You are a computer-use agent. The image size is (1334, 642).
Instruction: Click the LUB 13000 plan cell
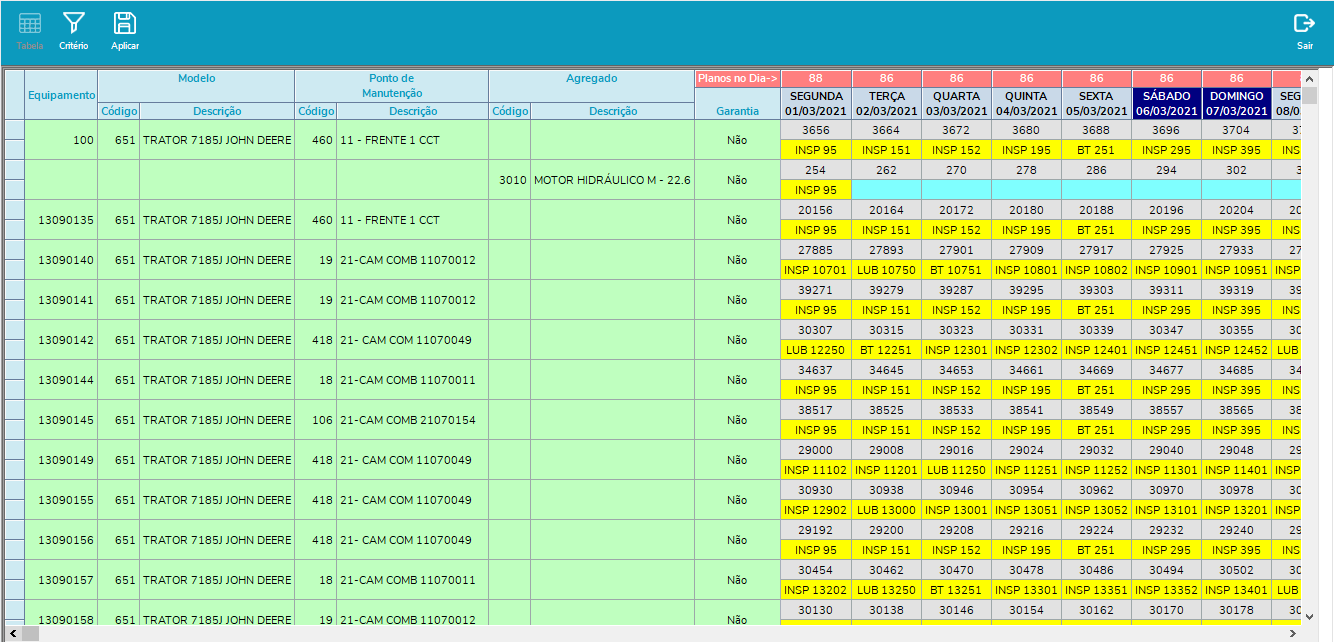tap(886, 510)
